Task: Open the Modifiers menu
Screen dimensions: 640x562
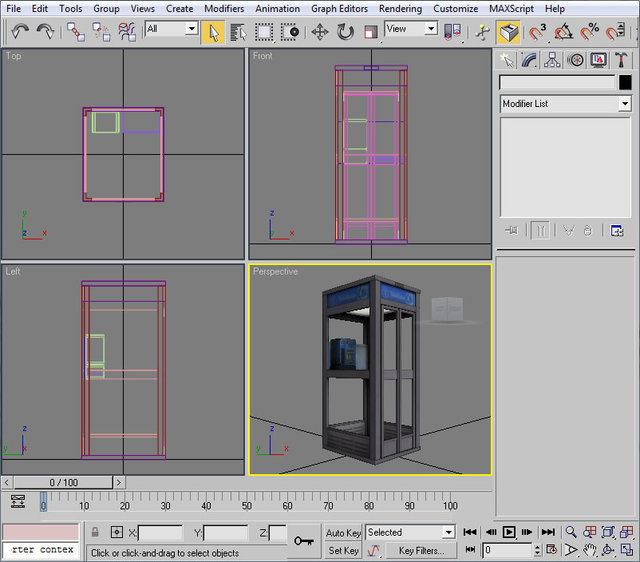Action: tap(223, 8)
